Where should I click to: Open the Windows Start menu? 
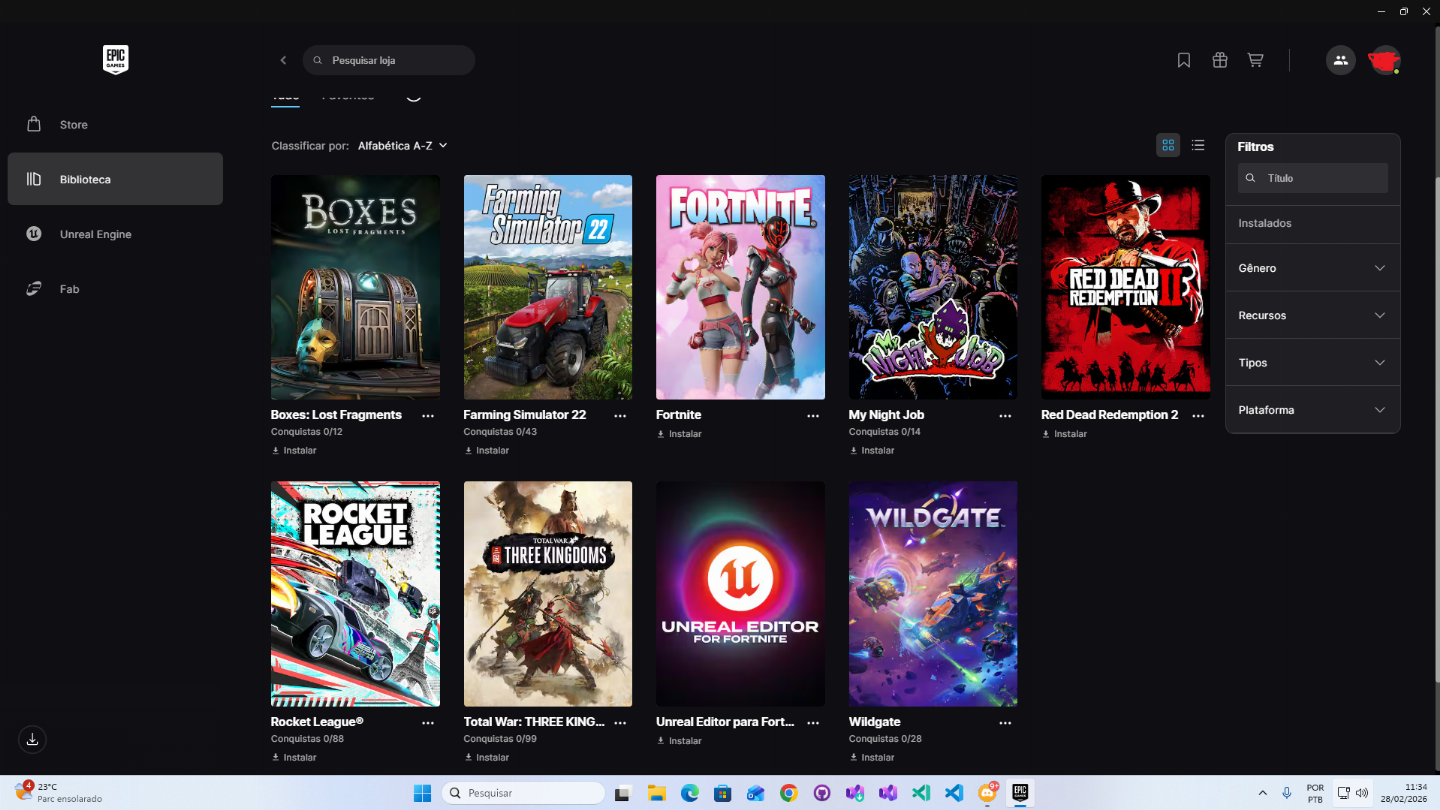coord(422,793)
